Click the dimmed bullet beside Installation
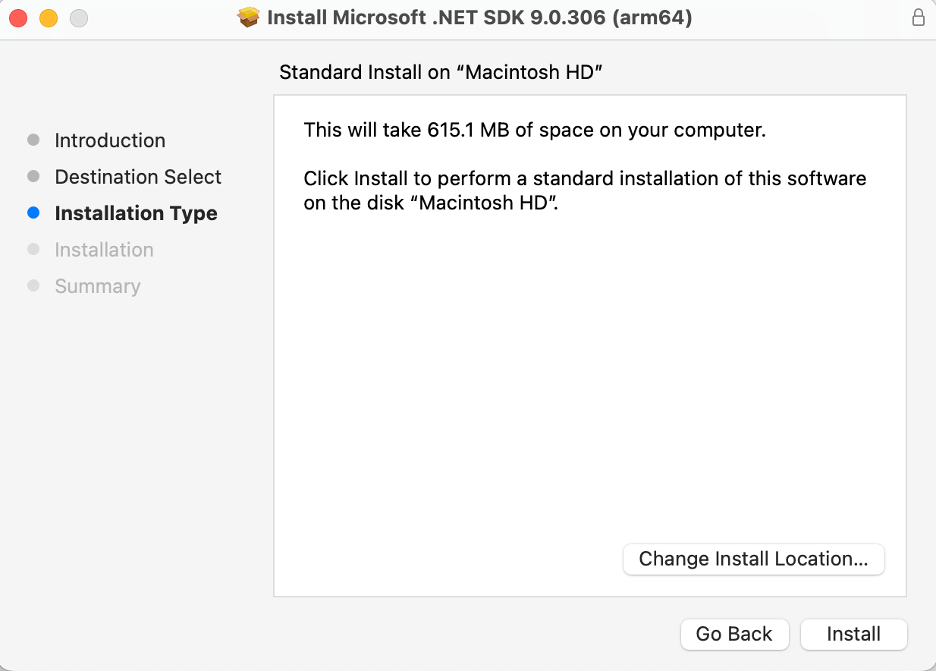The height and width of the screenshot is (672, 936). 34,250
